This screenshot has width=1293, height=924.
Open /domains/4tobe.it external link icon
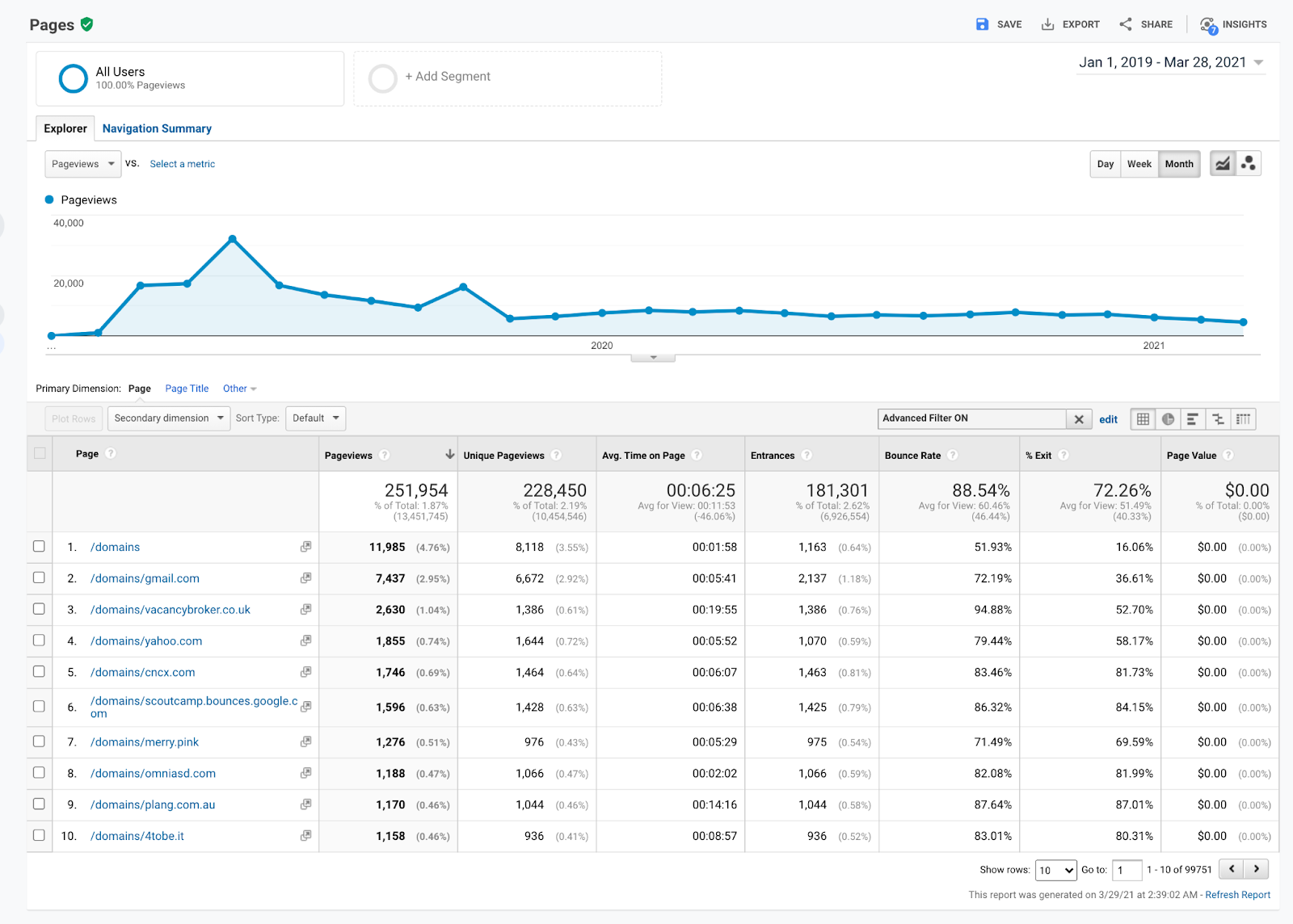[x=305, y=836]
